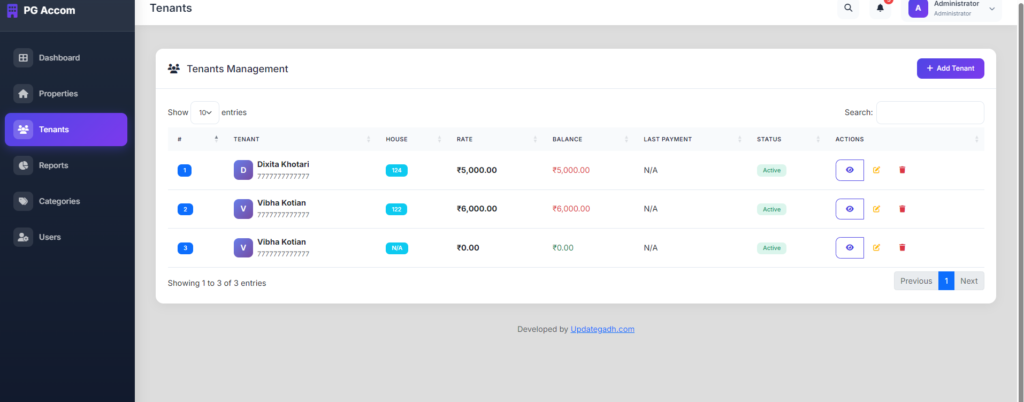Go to Dashboard in the sidebar
Screen dimensions: 1024x402
coord(66,57)
